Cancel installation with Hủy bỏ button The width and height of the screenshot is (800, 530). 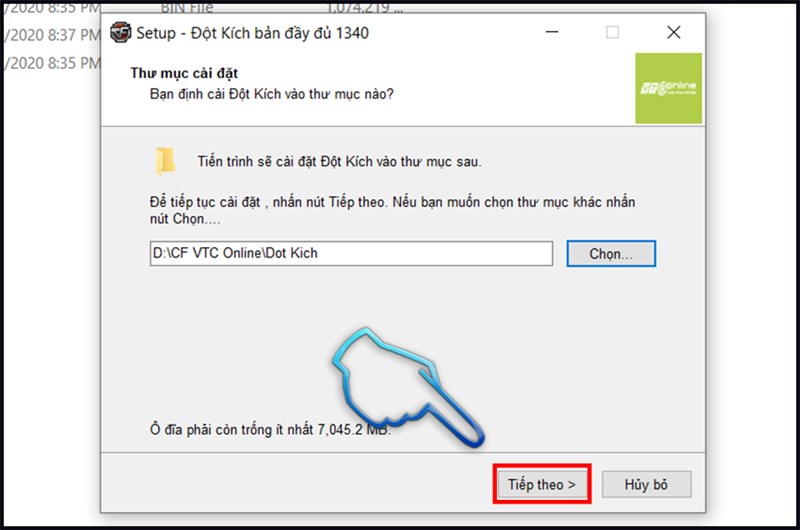click(x=646, y=484)
